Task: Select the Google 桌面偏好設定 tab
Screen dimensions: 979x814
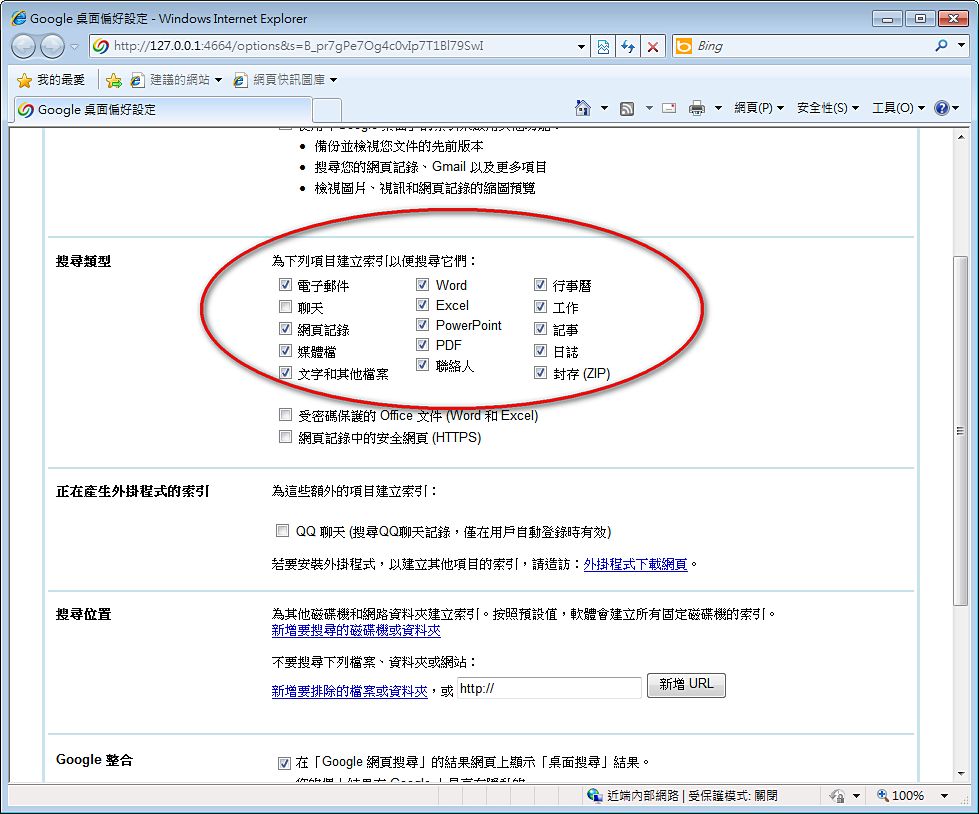Action: (x=164, y=110)
